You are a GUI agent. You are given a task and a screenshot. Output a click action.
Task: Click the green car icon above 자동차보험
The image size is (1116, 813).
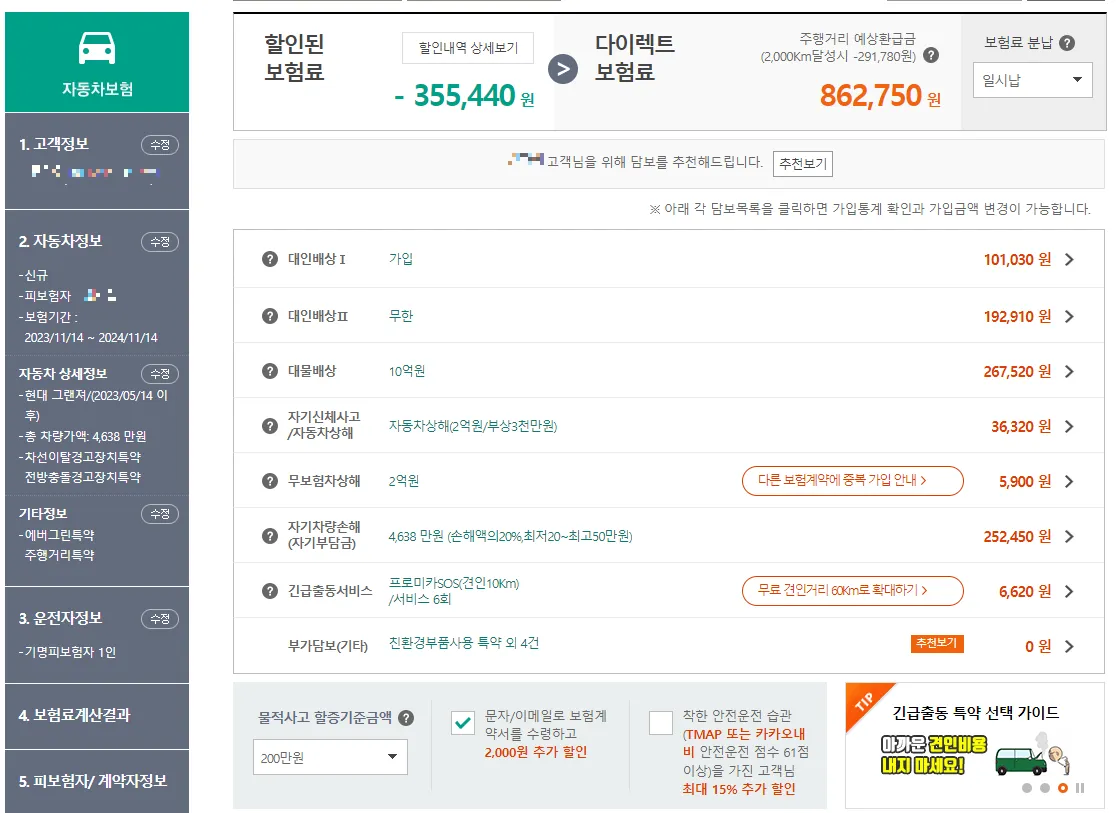(x=96, y=48)
